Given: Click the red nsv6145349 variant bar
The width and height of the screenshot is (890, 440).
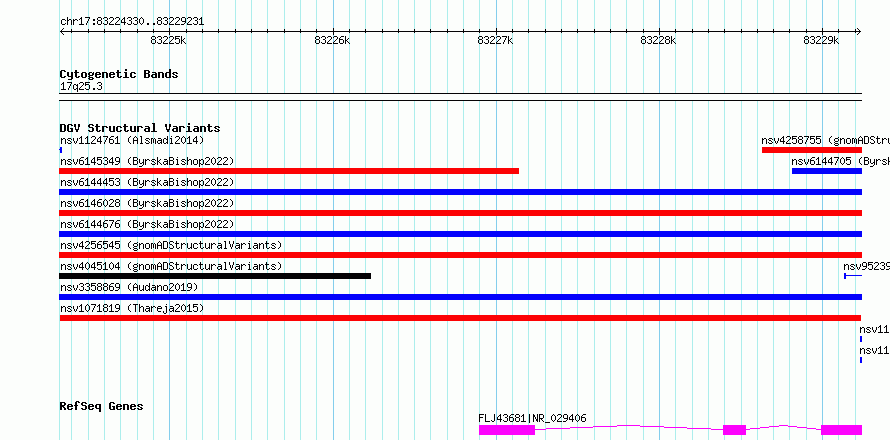Looking at the screenshot, I should (x=289, y=171).
